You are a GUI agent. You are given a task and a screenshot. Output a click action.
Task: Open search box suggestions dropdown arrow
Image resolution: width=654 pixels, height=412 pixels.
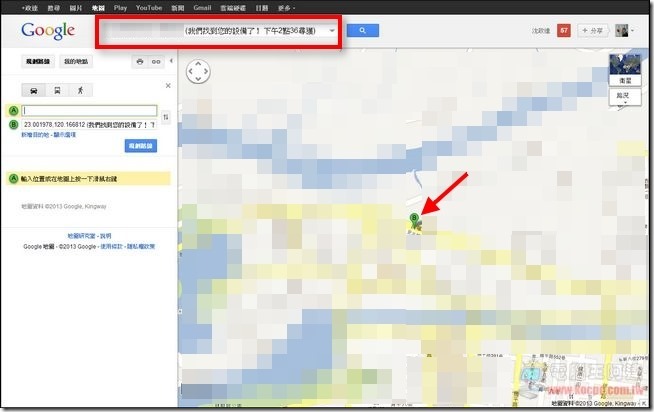(x=332, y=30)
